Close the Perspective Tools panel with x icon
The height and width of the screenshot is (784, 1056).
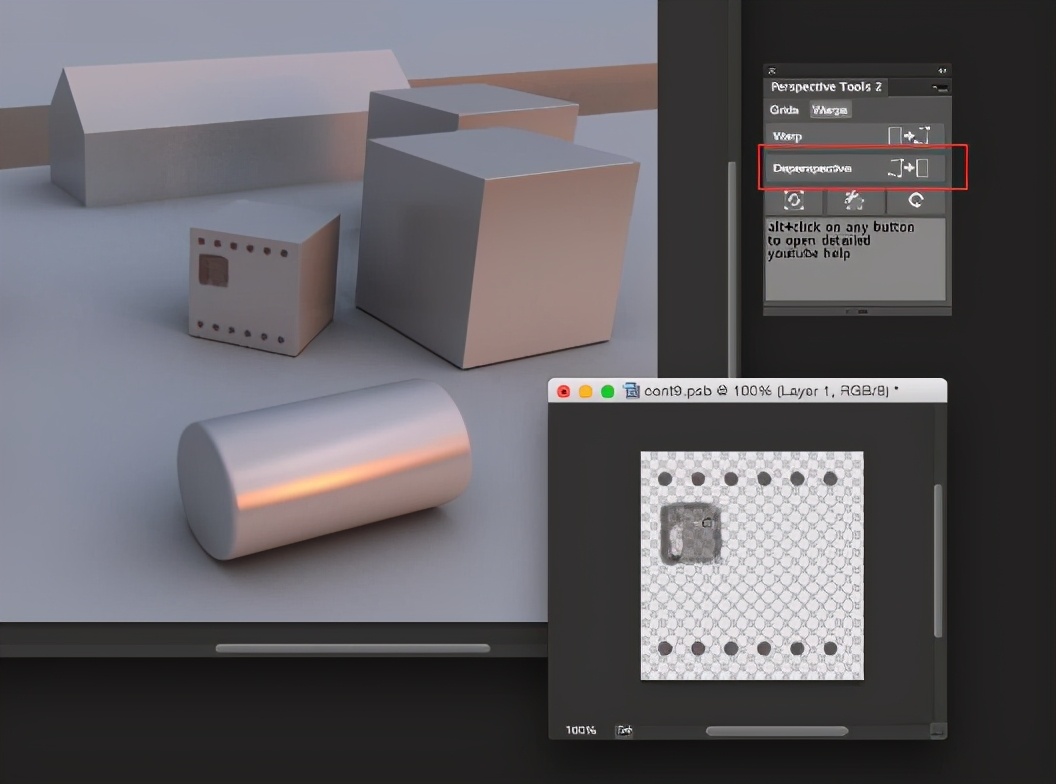pyautogui.click(x=772, y=71)
